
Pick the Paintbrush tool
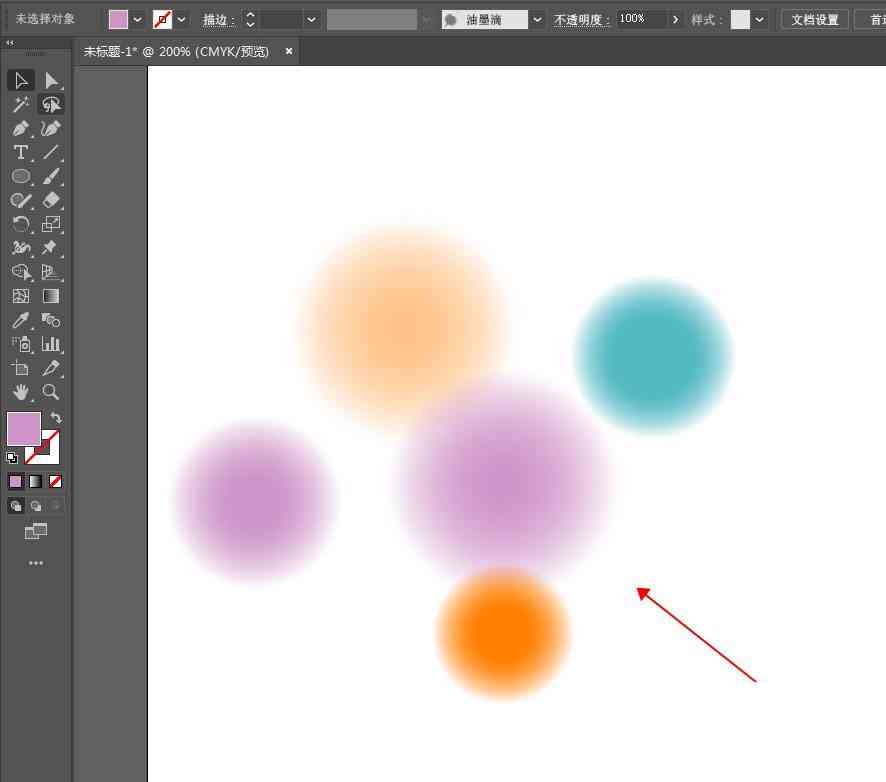pyautogui.click(x=51, y=176)
